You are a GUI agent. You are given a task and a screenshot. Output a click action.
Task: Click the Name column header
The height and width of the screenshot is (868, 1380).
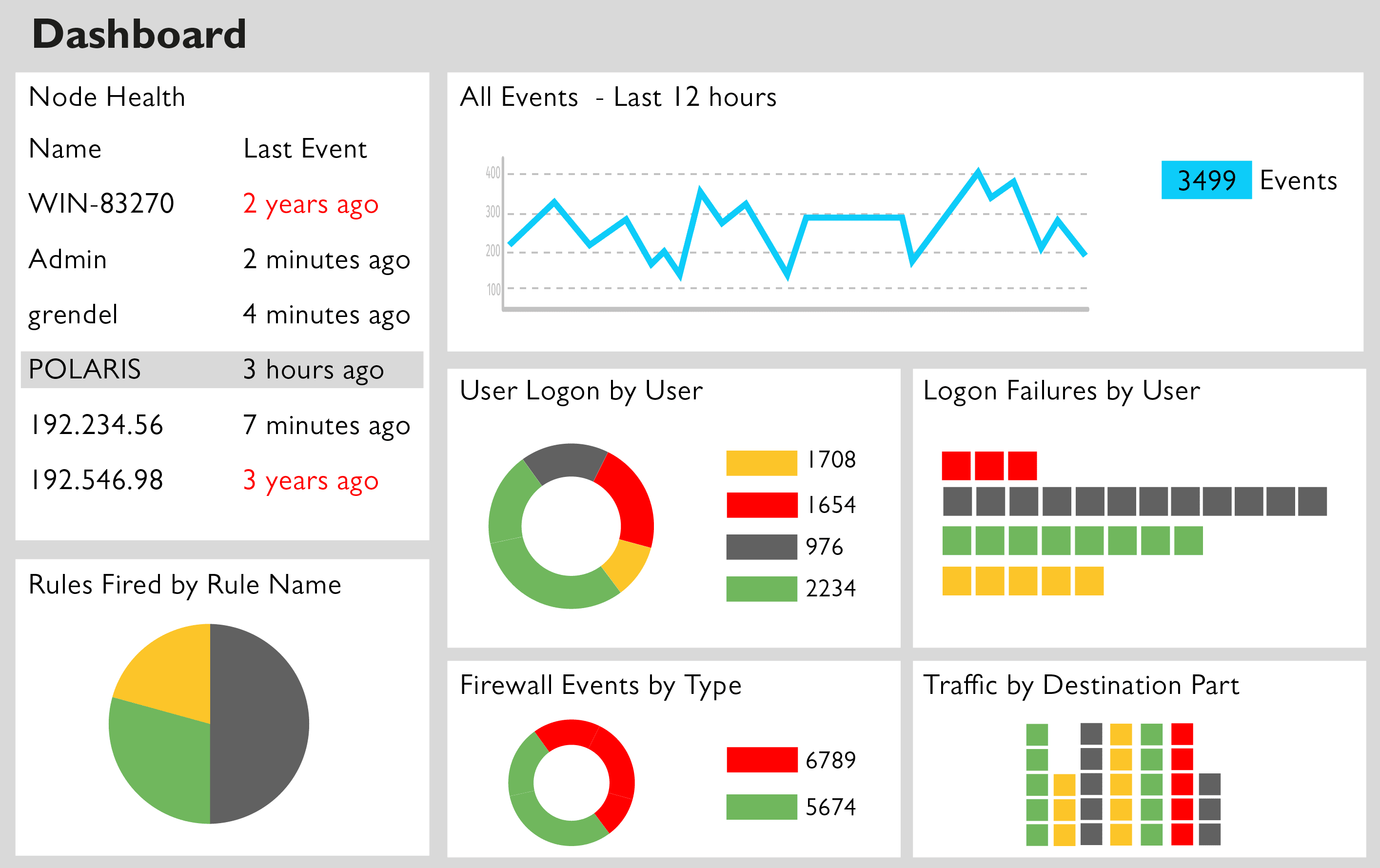coord(65,149)
